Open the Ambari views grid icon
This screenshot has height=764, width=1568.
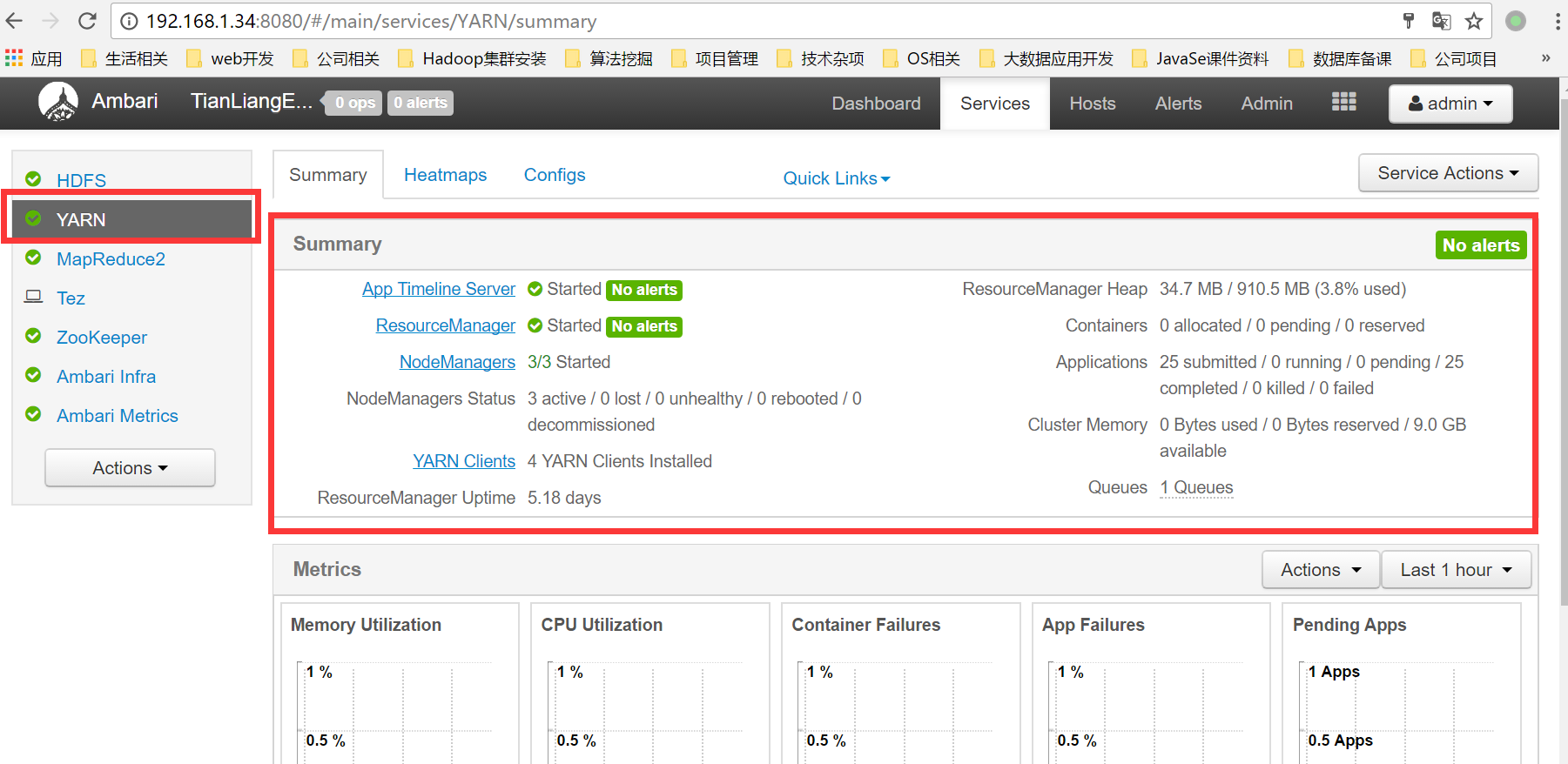tap(1343, 102)
